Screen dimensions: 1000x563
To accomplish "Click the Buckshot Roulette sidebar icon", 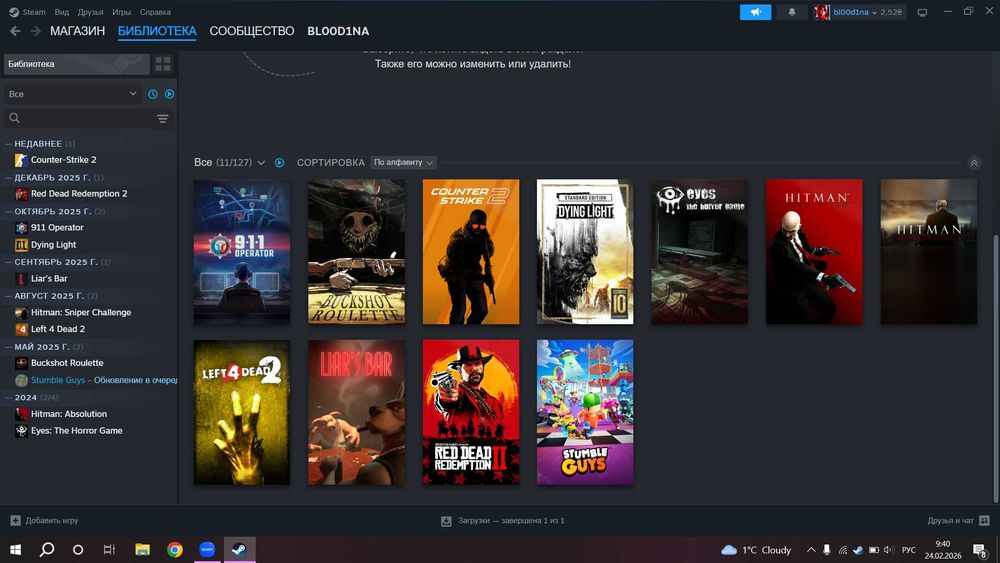I will point(21,363).
